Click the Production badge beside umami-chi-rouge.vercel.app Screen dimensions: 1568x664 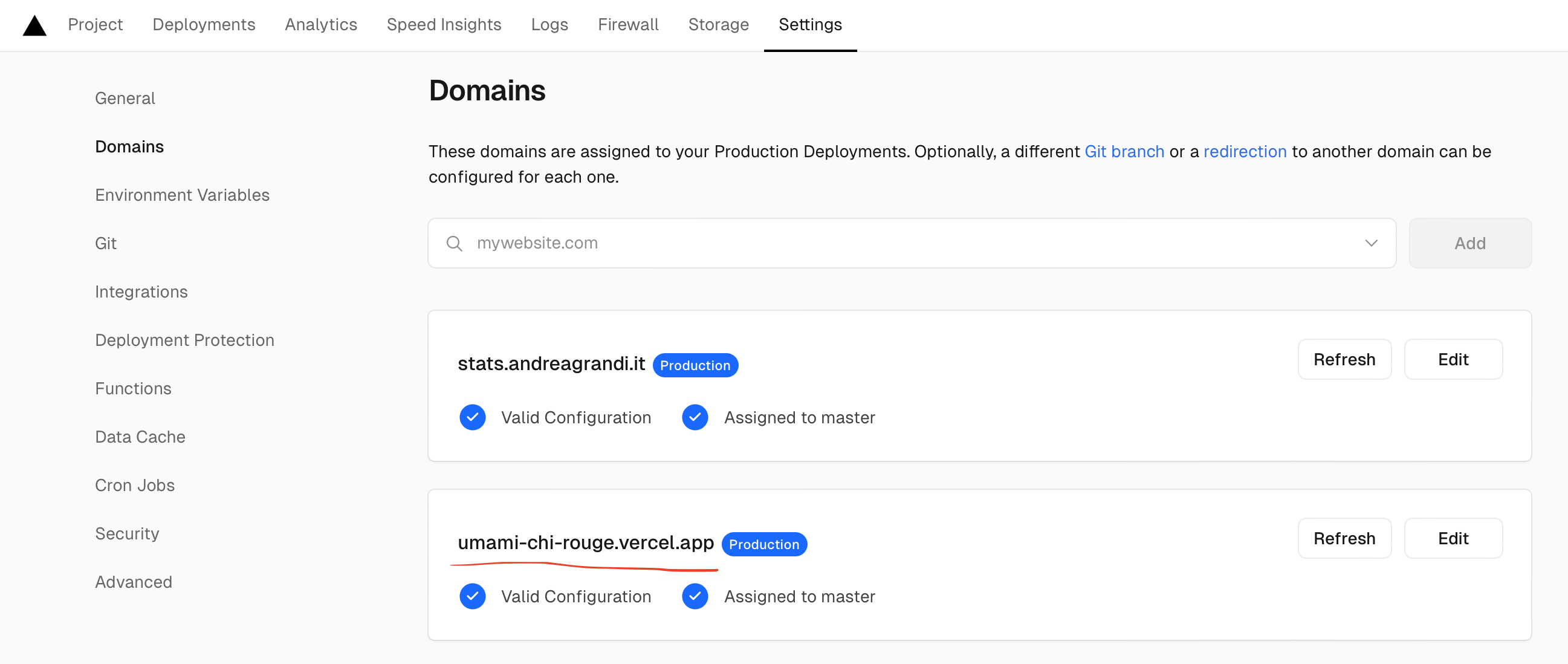coord(764,545)
